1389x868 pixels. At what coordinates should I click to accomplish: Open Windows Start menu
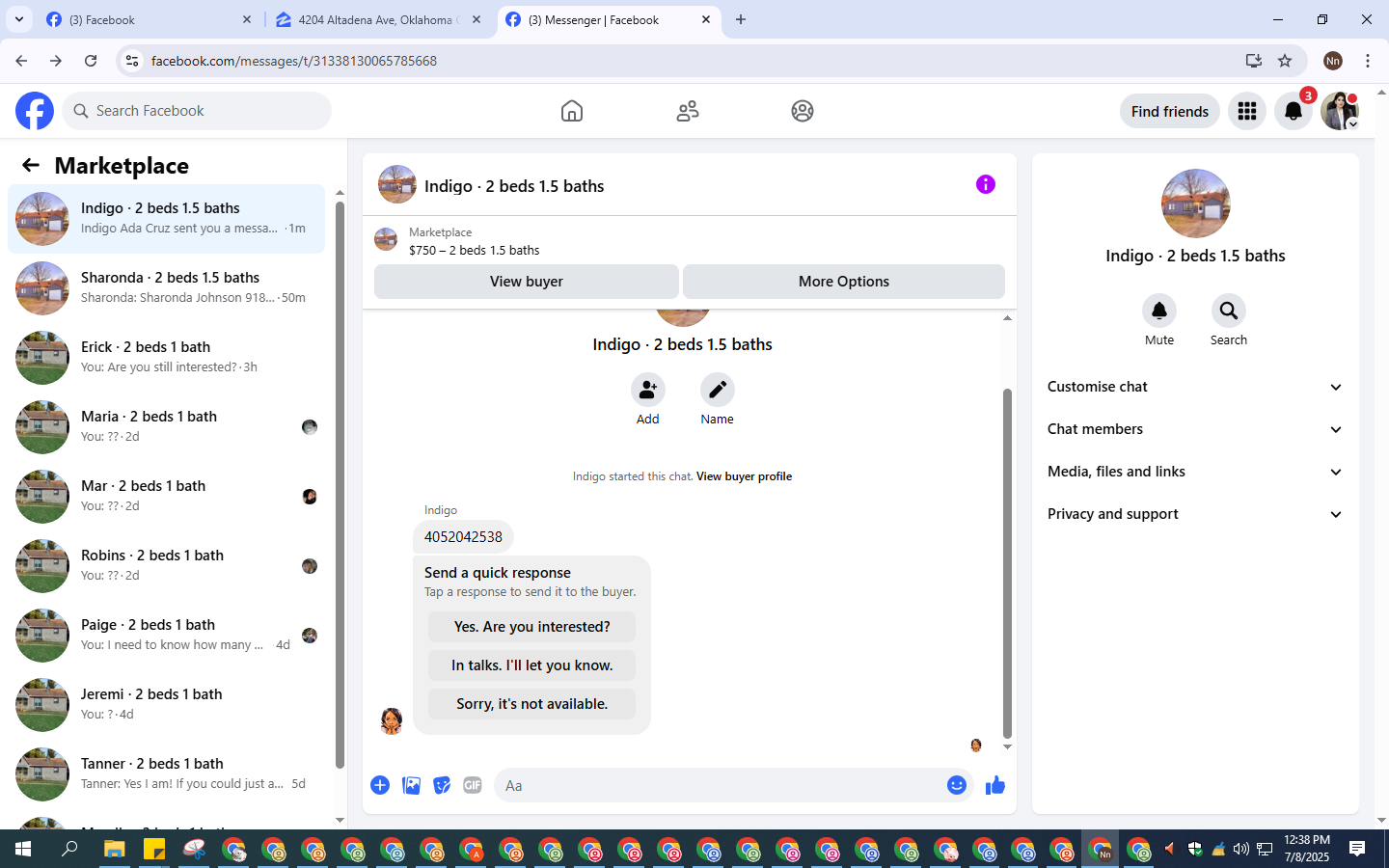point(23,850)
